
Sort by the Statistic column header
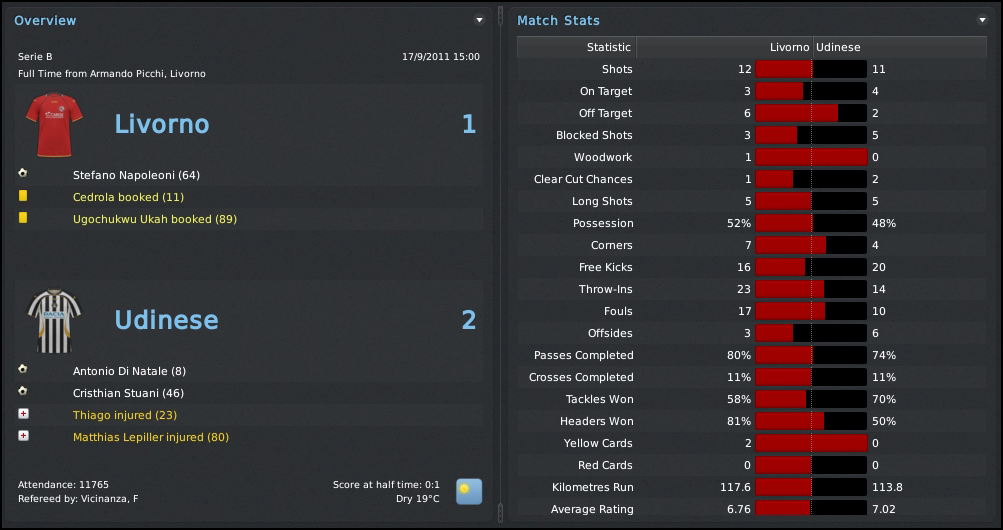608,47
